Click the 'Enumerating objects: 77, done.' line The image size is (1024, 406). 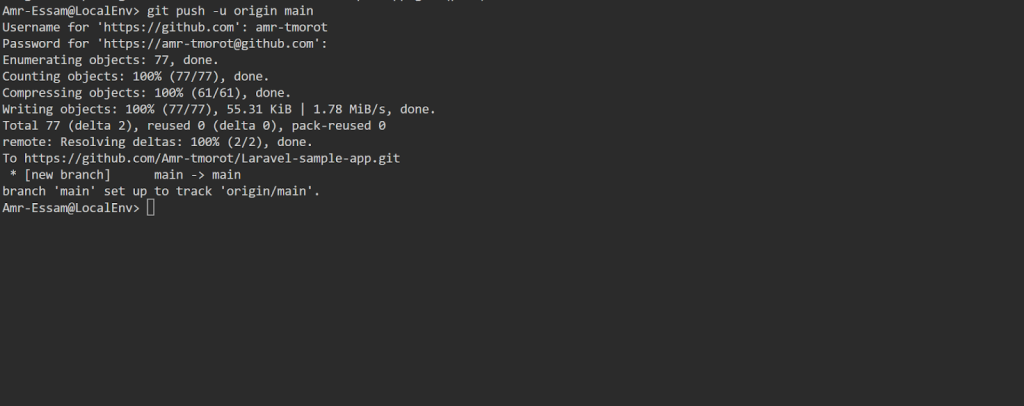click(110, 60)
